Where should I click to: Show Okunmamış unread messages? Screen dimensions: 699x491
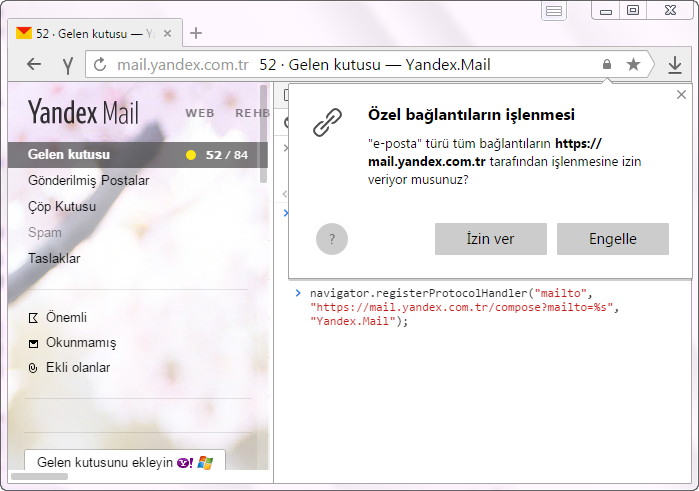pyautogui.click(x=81, y=342)
